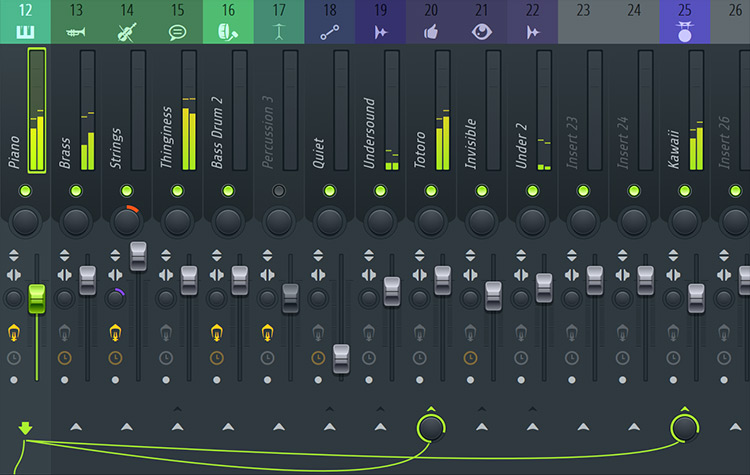
Task: Mute the Thinginess mixer track
Action: pyautogui.click(x=177, y=190)
